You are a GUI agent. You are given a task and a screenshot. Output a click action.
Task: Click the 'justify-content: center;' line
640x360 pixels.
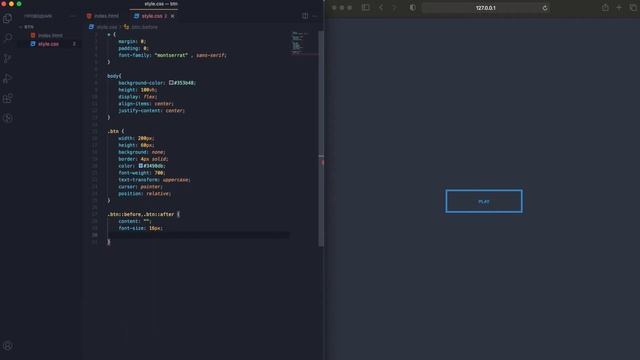point(151,111)
